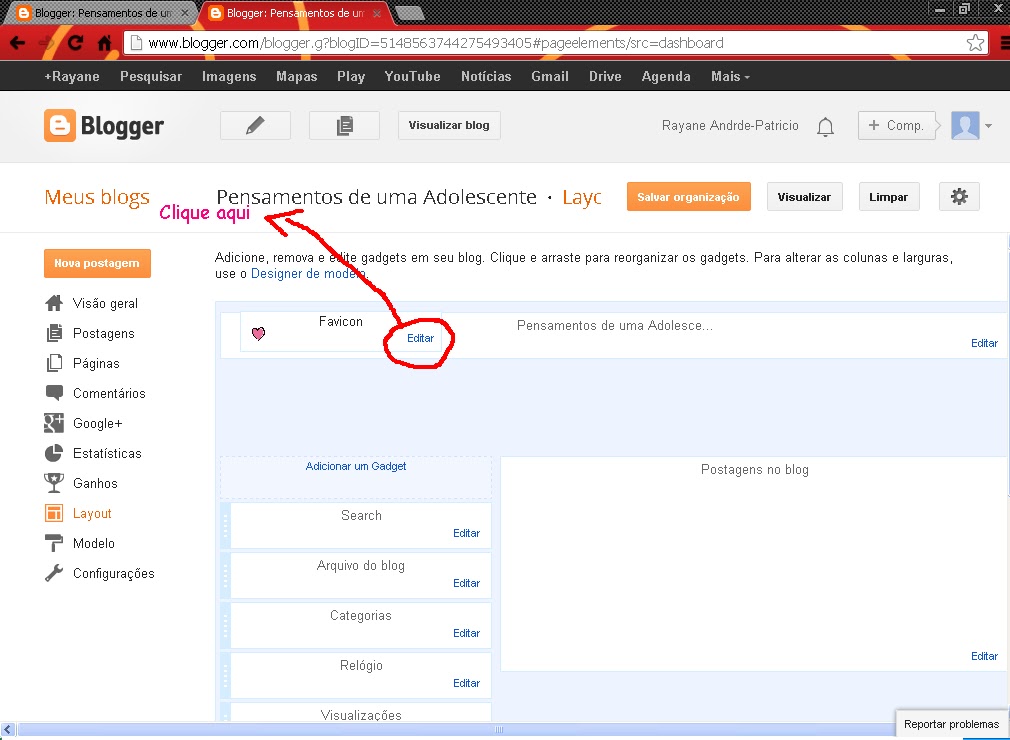Edit the Postagens no blog gadget
The width and height of the screenshot is (1010, 740).
[984, 656]
